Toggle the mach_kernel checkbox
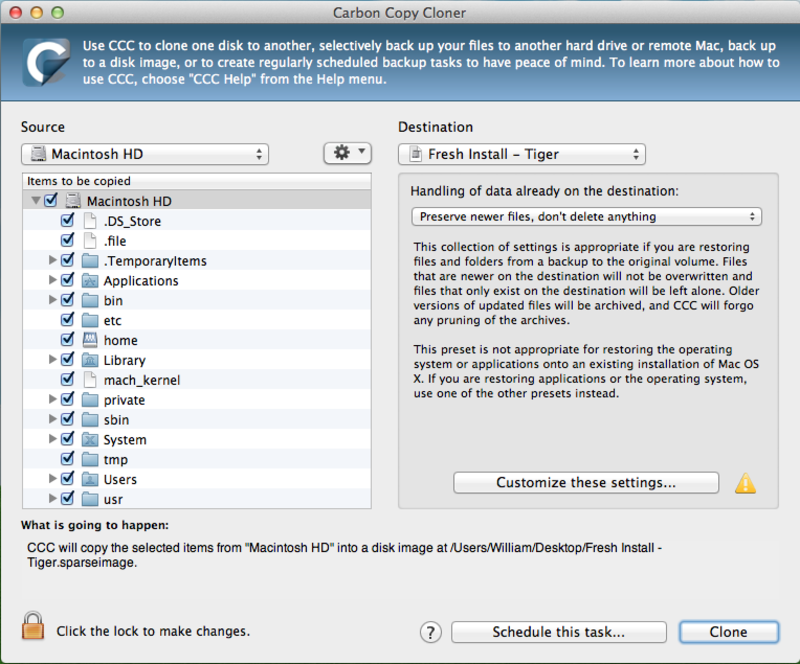800x664 pixels. [67, 379]
